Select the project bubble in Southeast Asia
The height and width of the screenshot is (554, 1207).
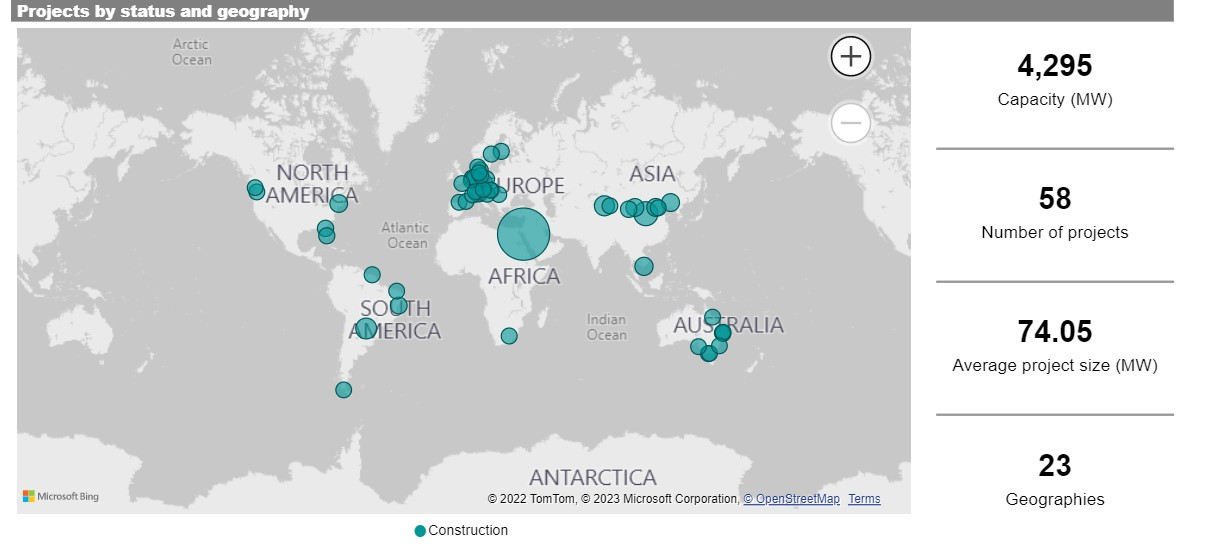(644, 266)
